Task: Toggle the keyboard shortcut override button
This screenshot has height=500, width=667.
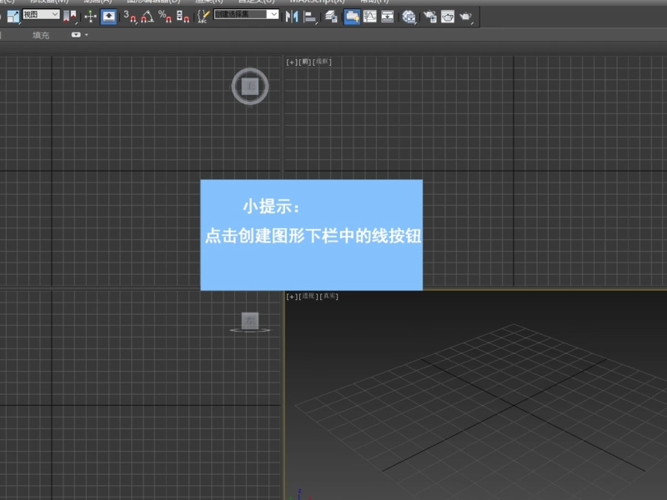Action: click(109, 17)
